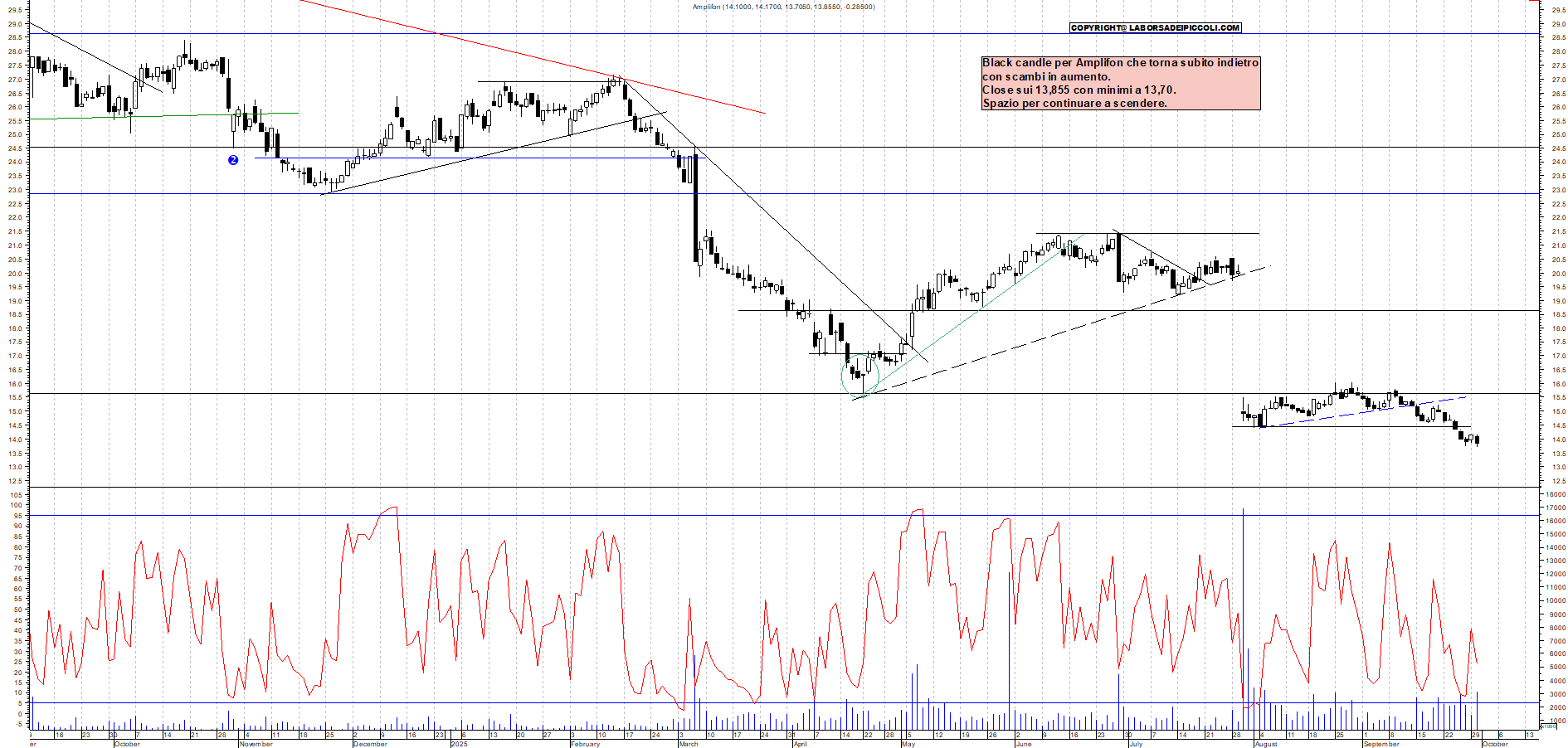Select the November label on the time axis
The width and height of the screenshot is (1568, 748).
tap(256, 744)
